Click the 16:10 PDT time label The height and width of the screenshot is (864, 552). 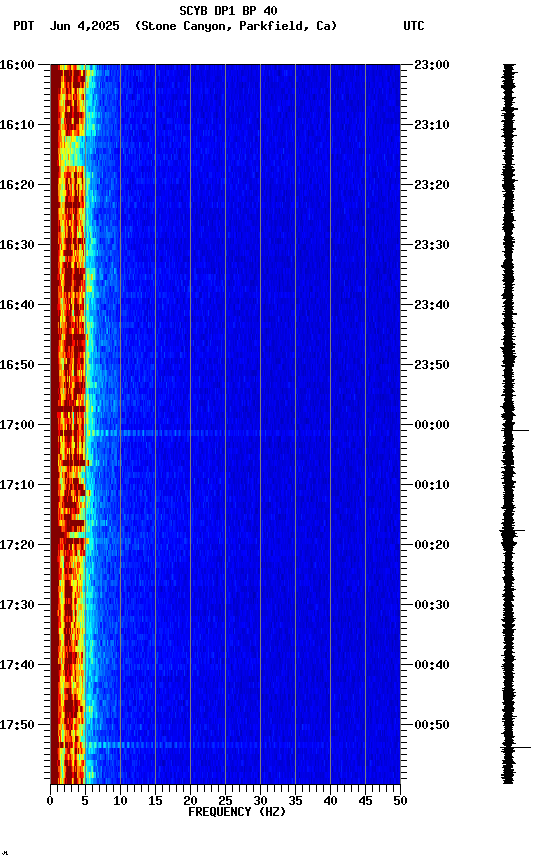coord(17,125)
